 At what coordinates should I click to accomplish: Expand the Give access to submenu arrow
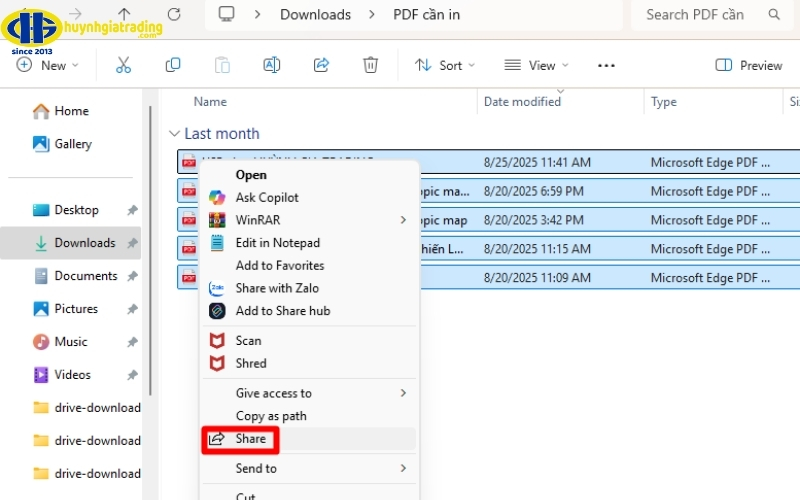click(x=403, y=393)
